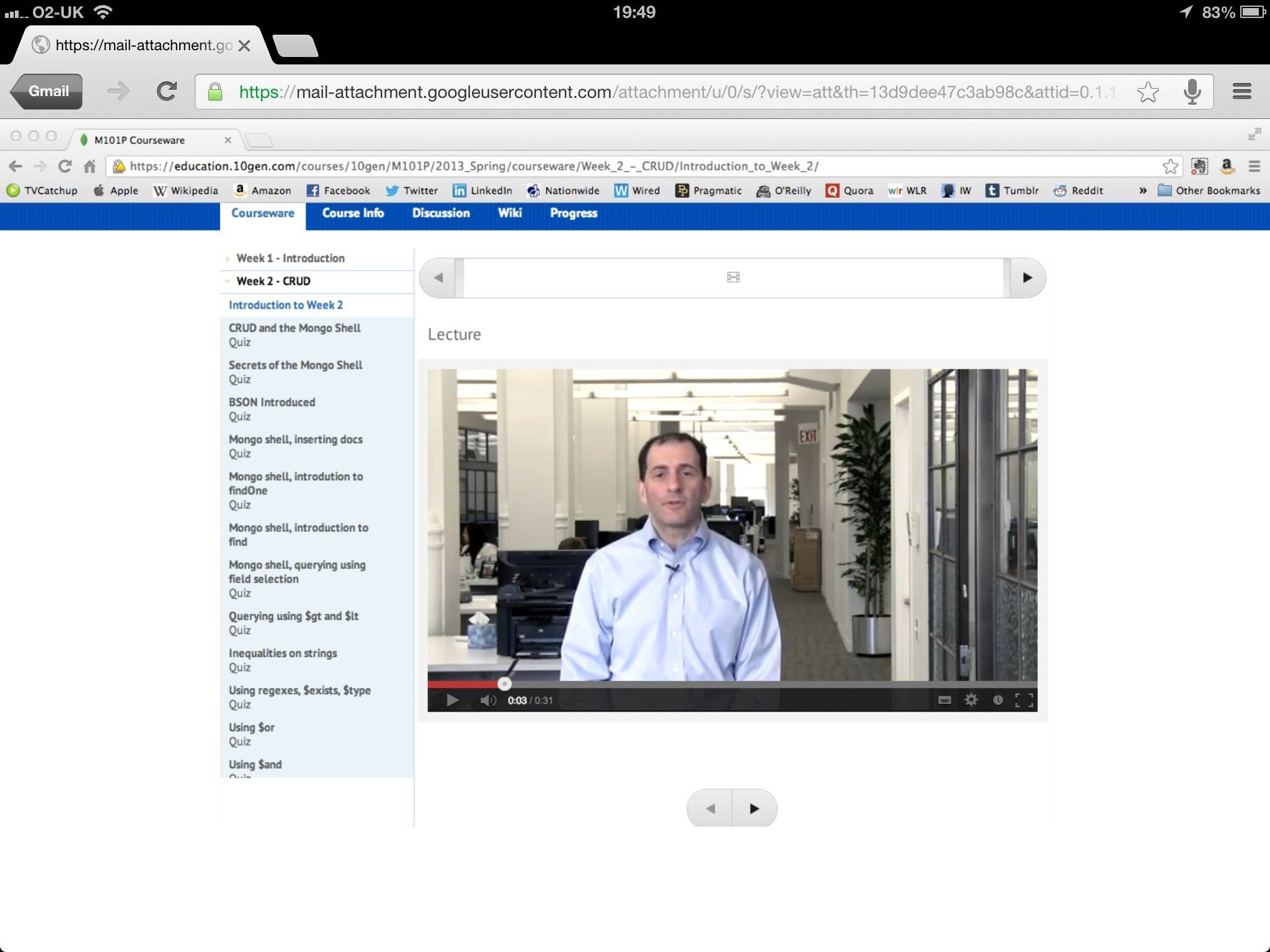This screenshot has height=952, width=1270.
Task: Toggle captions on the video player
Action: tap(944, 700)
